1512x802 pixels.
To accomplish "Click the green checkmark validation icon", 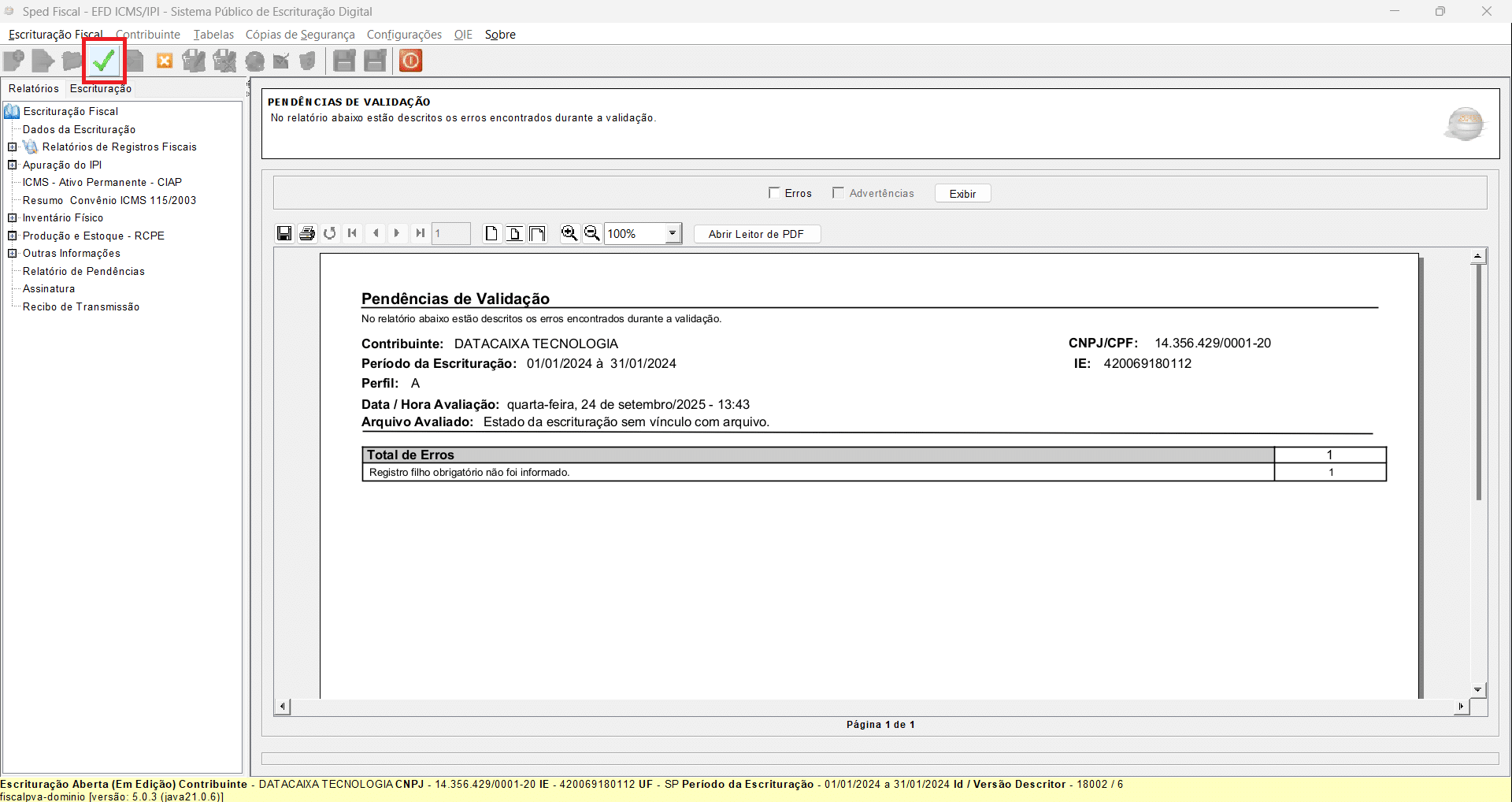I will [x=103, y=61].
